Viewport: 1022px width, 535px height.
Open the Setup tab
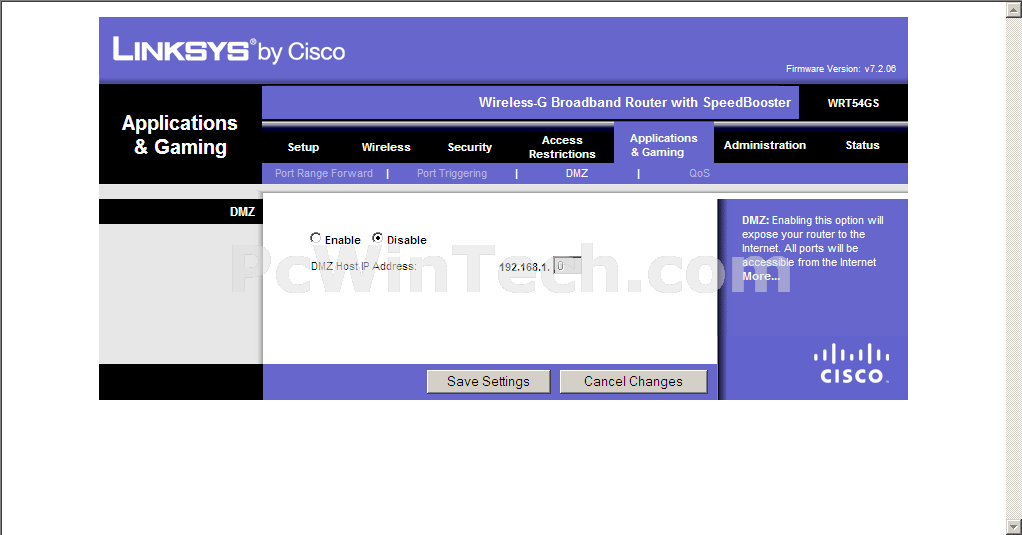(x=303, y=147)
